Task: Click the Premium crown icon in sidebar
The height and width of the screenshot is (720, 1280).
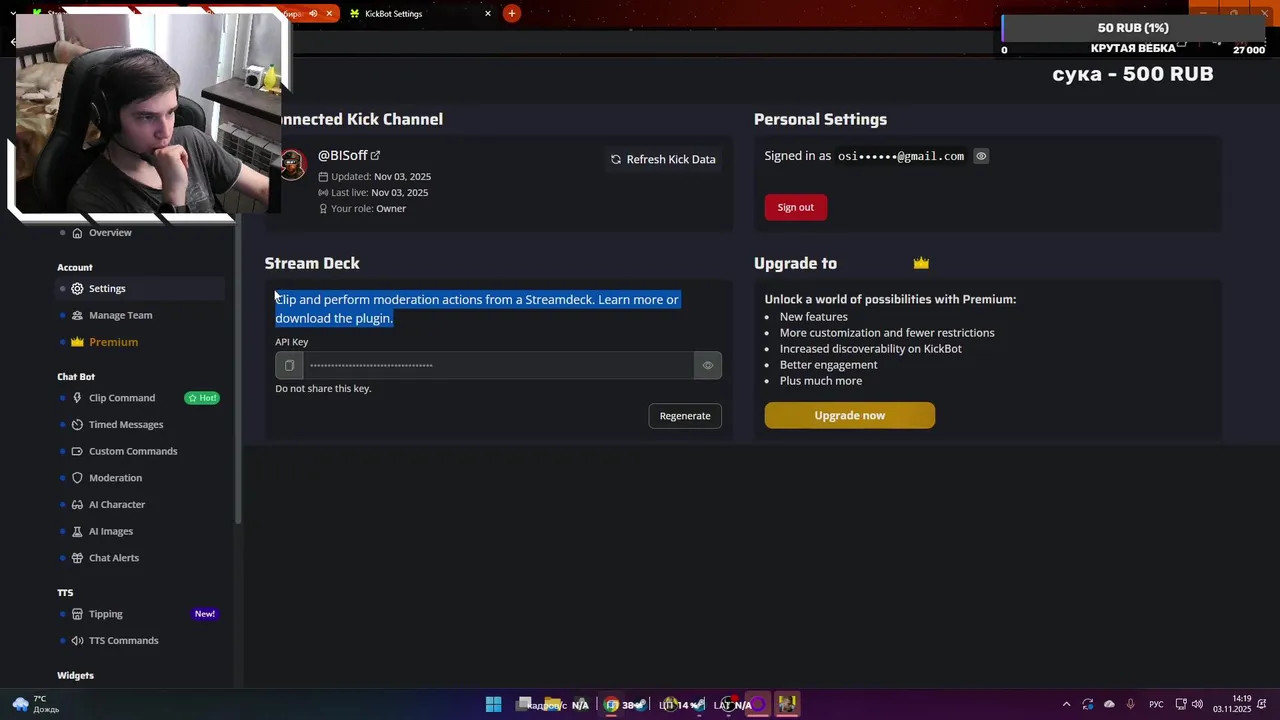Action: point(77,342)
